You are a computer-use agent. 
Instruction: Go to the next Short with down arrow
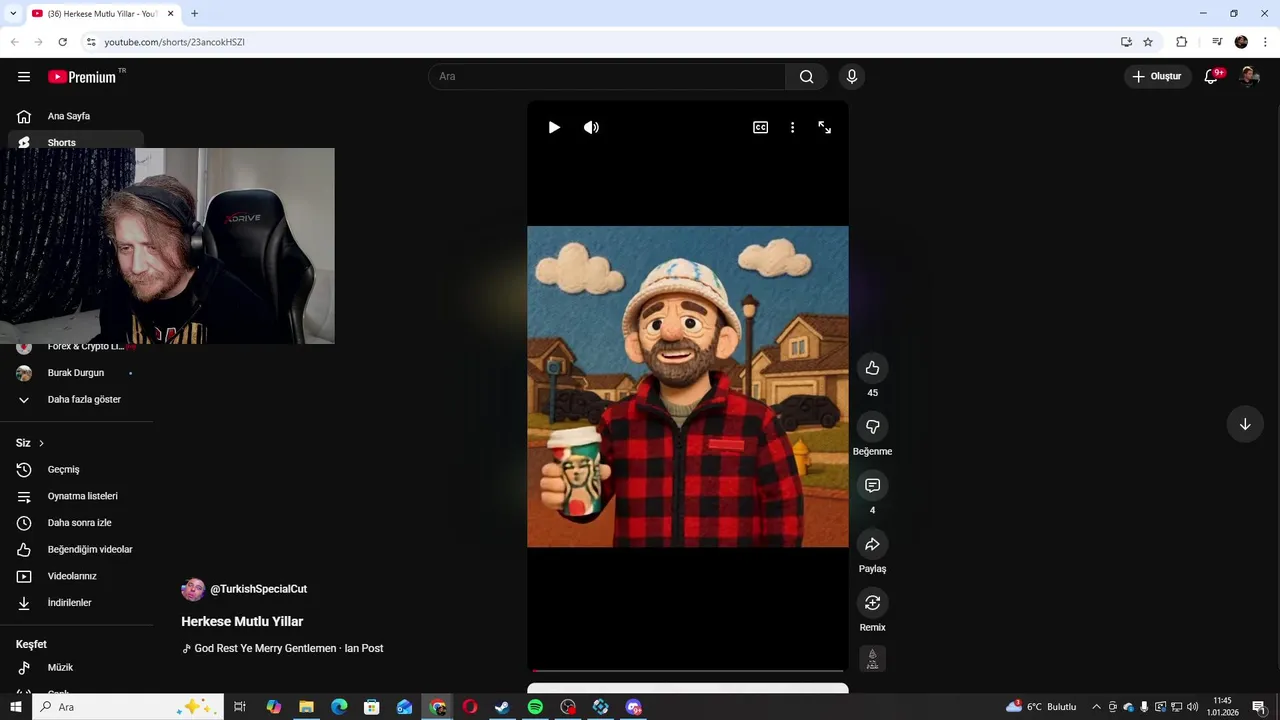coord(1245,424)
